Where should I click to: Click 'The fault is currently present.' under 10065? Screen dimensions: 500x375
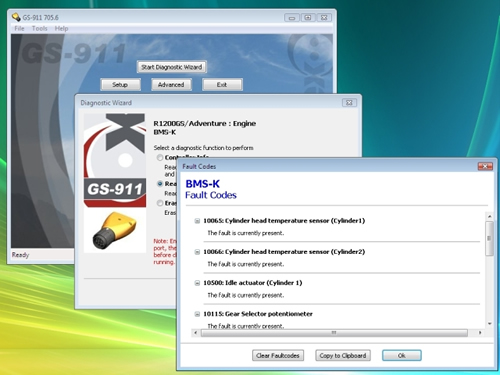coord(246,233)
